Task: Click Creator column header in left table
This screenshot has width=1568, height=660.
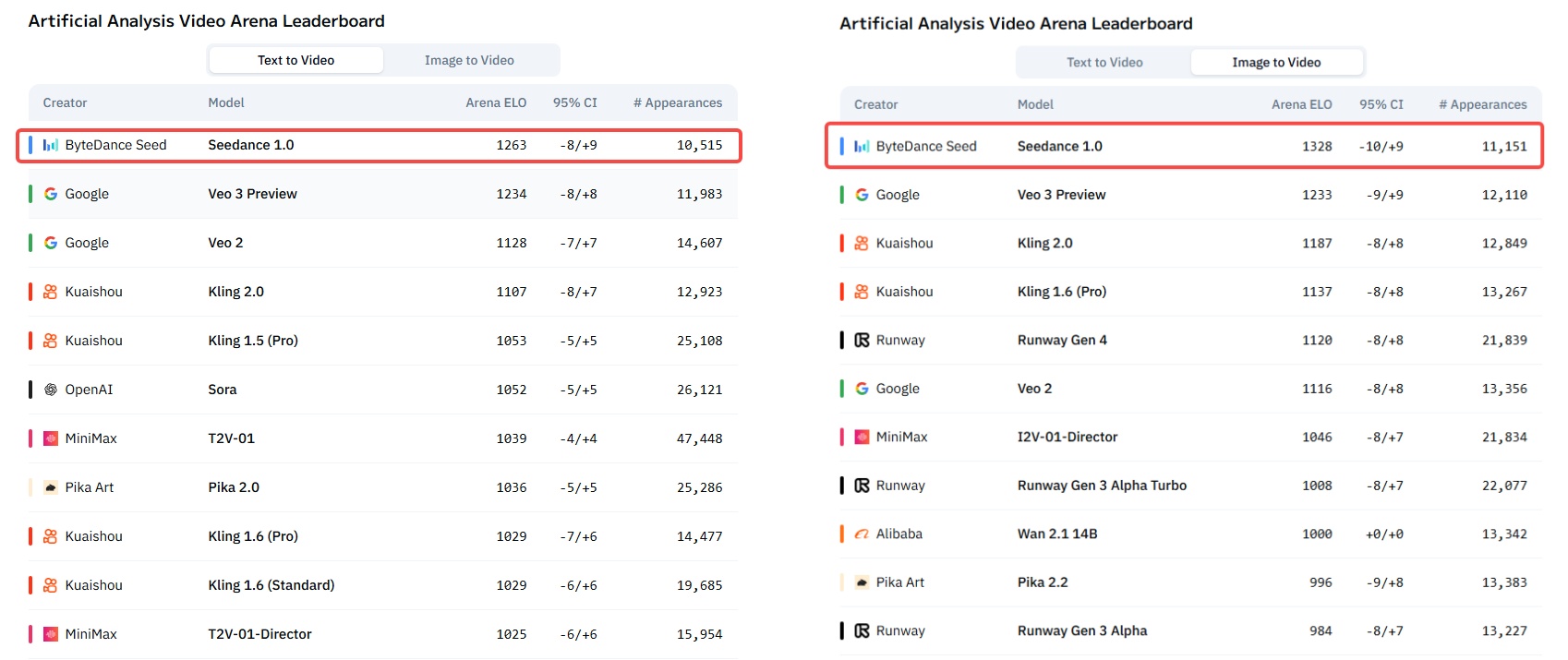Action: [x=65, y=102]
